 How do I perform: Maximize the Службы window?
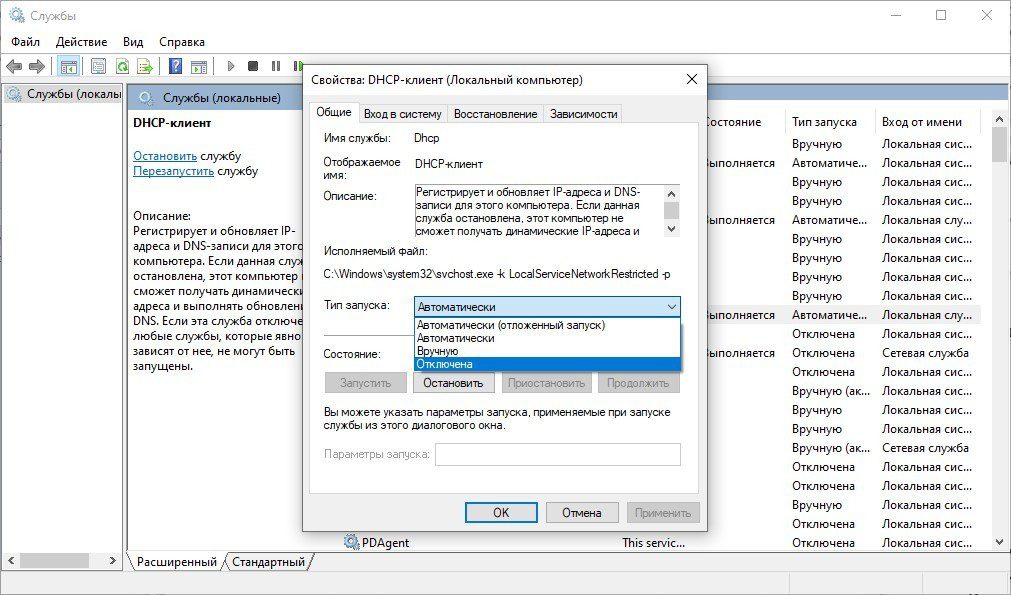941,15
